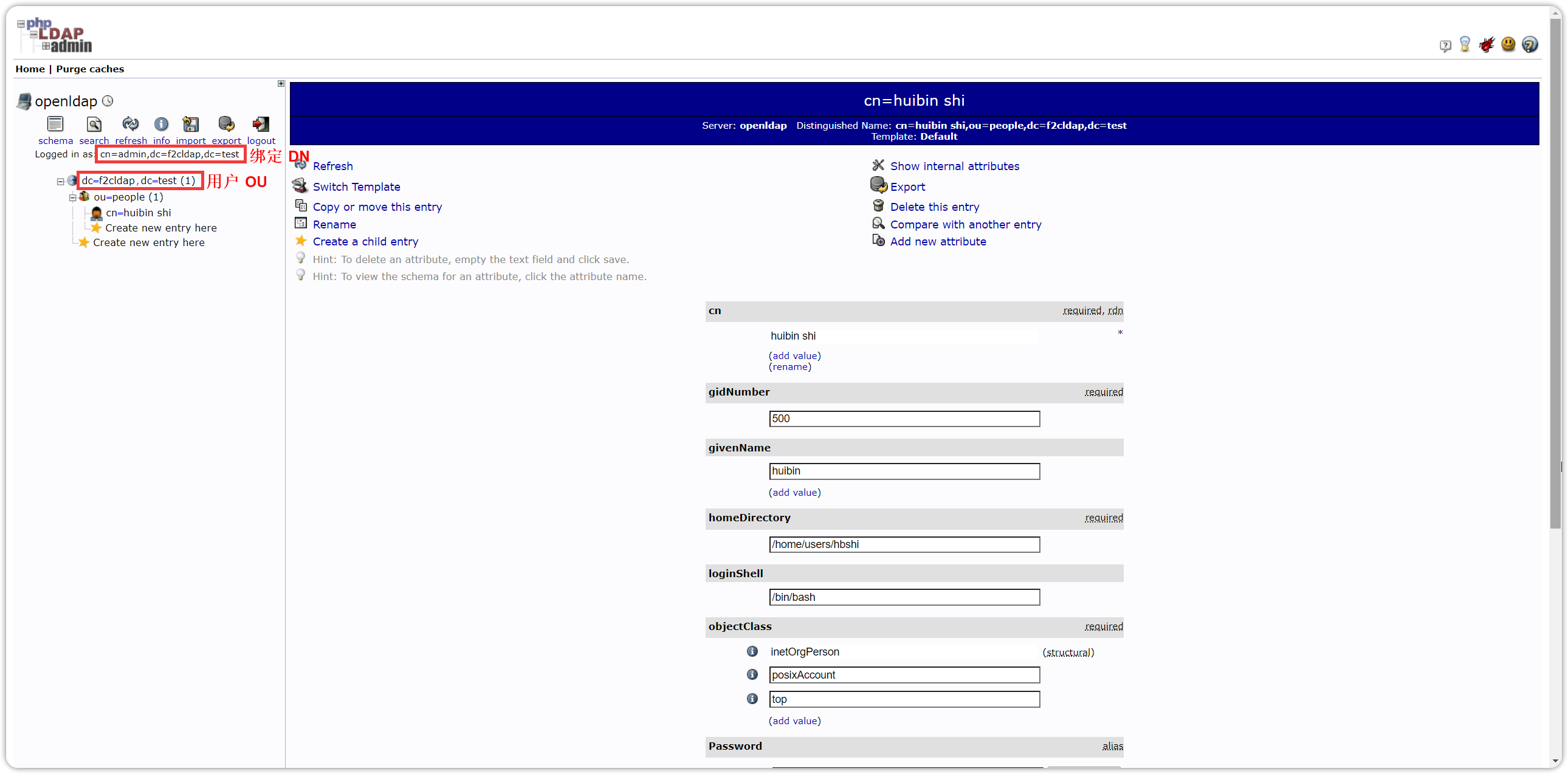
Task: Click the info icon beside top objectClass
Action: click(752, 699)
